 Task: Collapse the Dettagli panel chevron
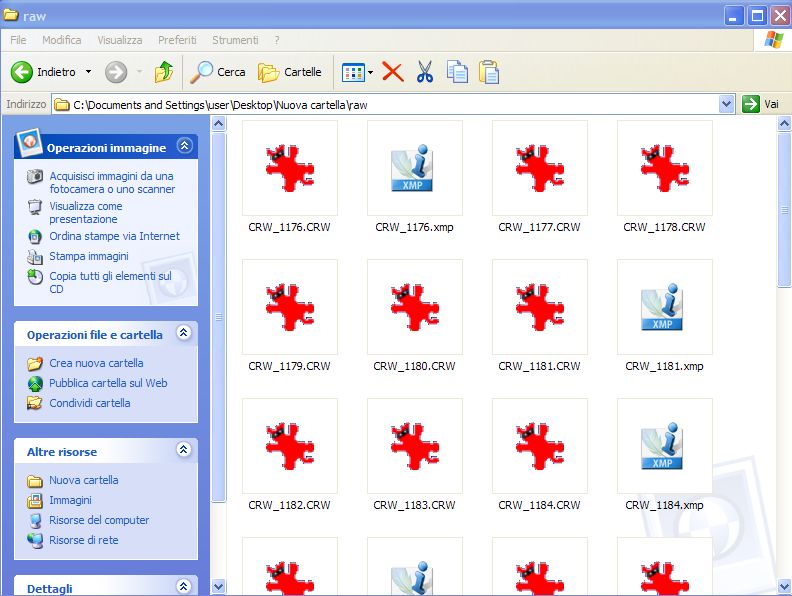(x=183, y=586)
